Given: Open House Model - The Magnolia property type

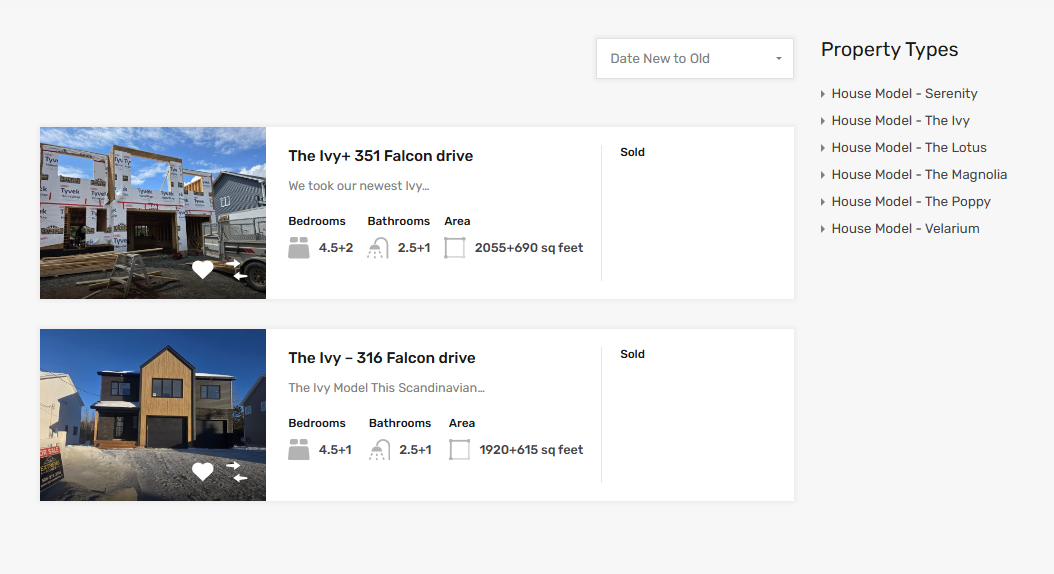Looking at the screenshot, I should tap(919, 175).
